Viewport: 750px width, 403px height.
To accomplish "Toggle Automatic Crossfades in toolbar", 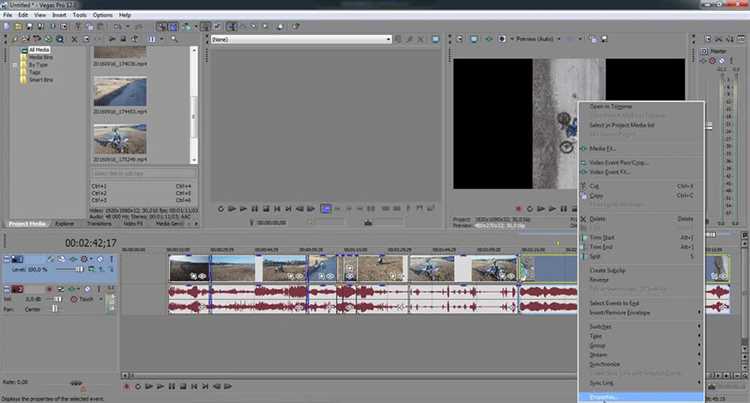I will coord(173,27).
